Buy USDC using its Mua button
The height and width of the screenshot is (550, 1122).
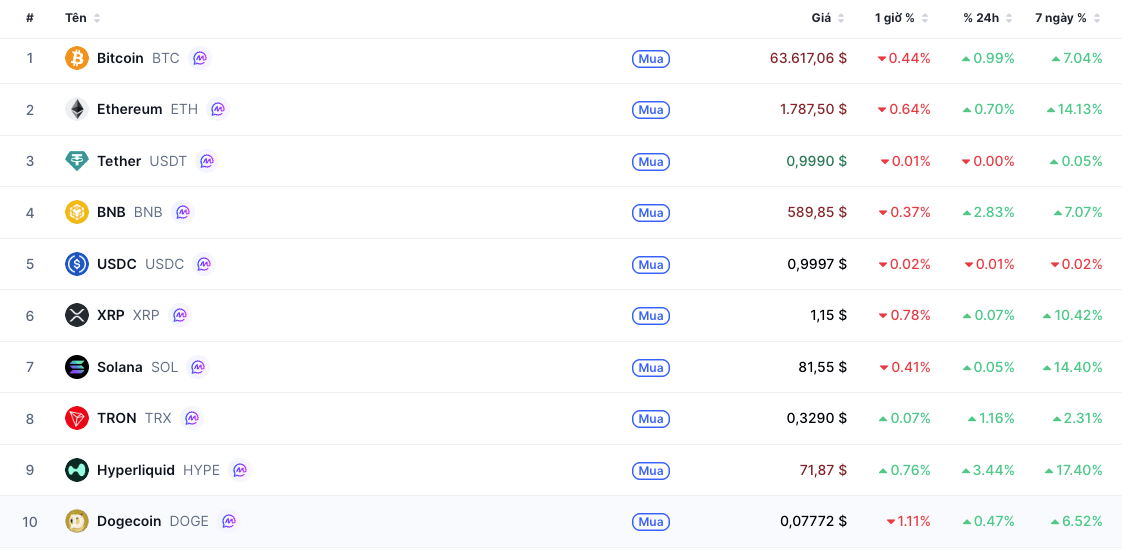650,265
